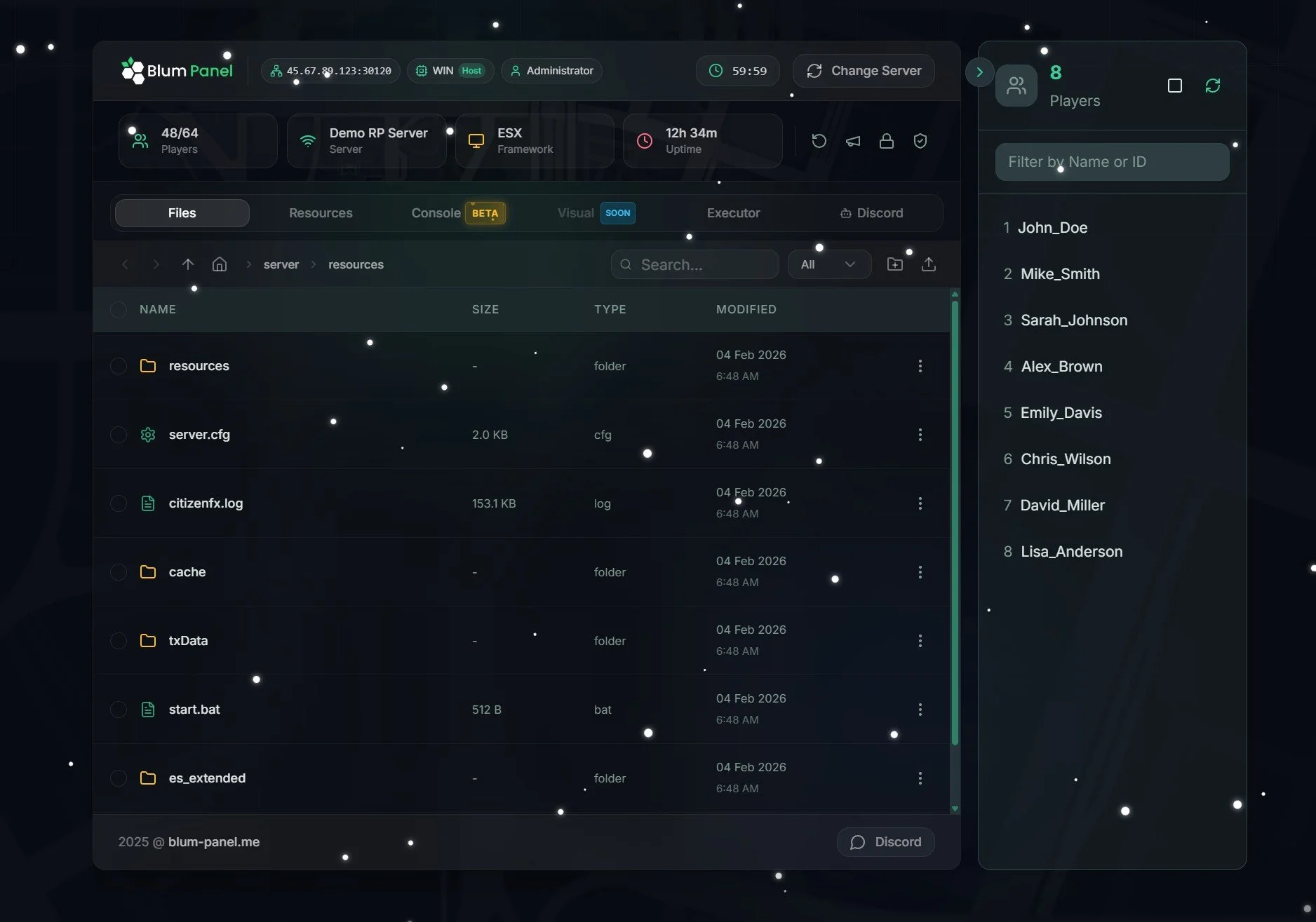Select the start.bat checkbox

119,710
